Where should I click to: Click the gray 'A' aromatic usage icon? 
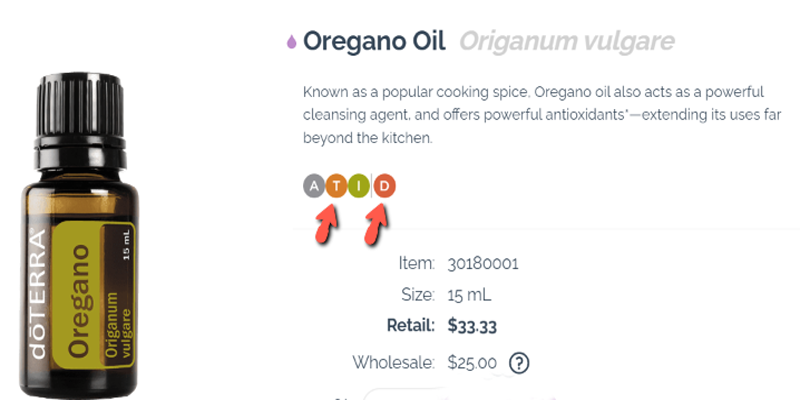[314, 185]
